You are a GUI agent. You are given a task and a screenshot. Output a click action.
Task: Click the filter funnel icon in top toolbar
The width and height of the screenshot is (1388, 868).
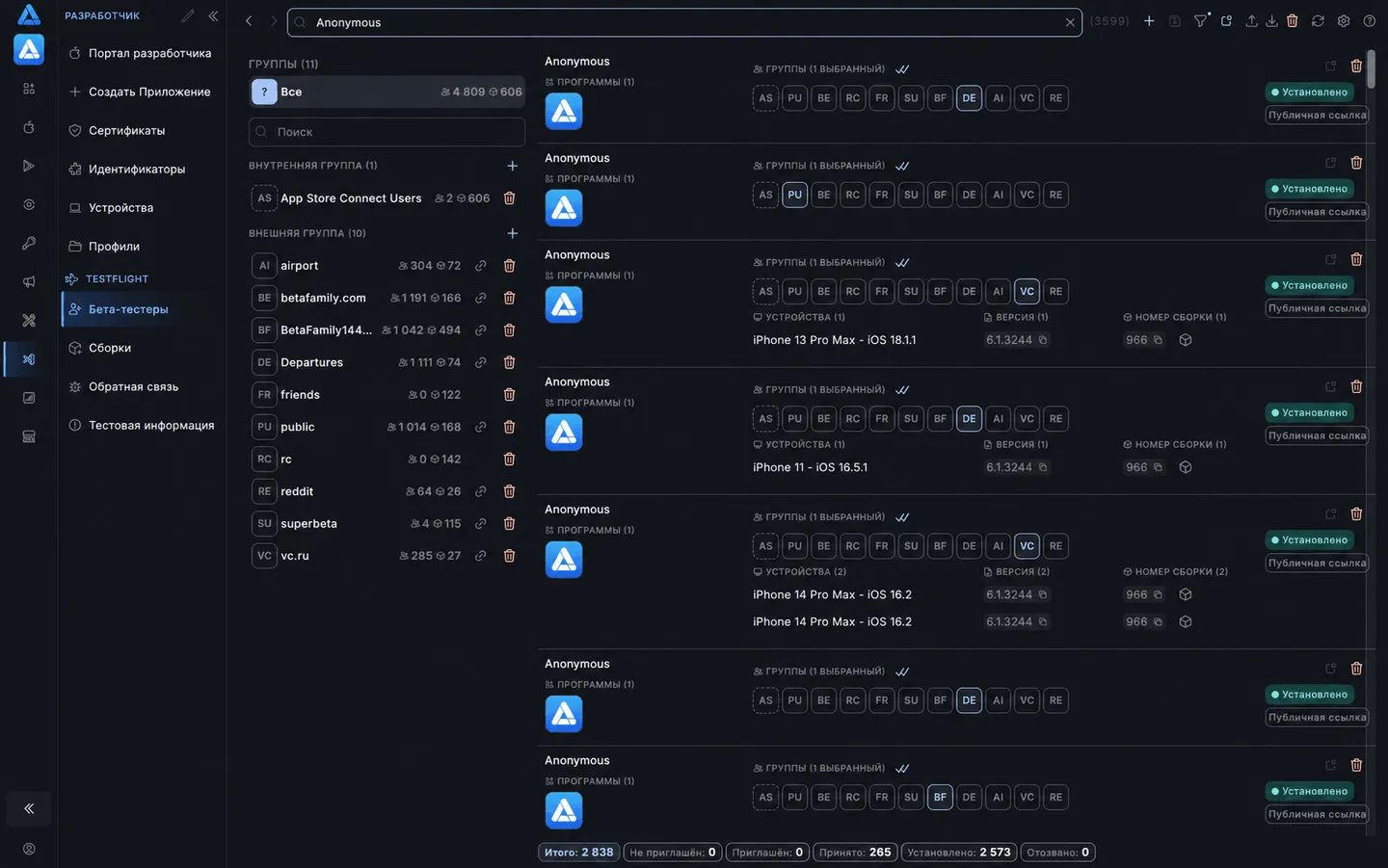(1200, 21)
